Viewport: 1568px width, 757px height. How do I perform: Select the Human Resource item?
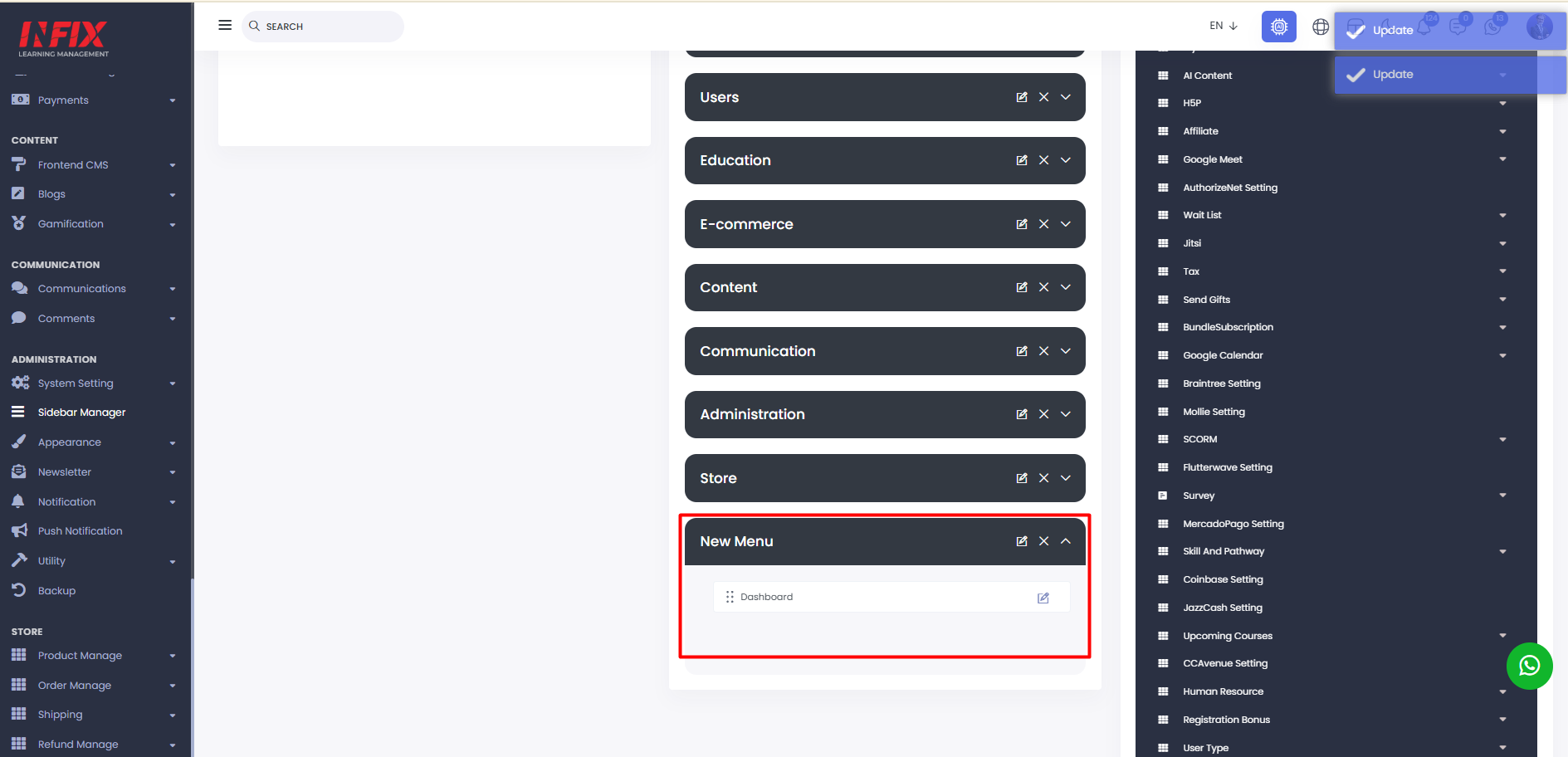click(1223, 691)
